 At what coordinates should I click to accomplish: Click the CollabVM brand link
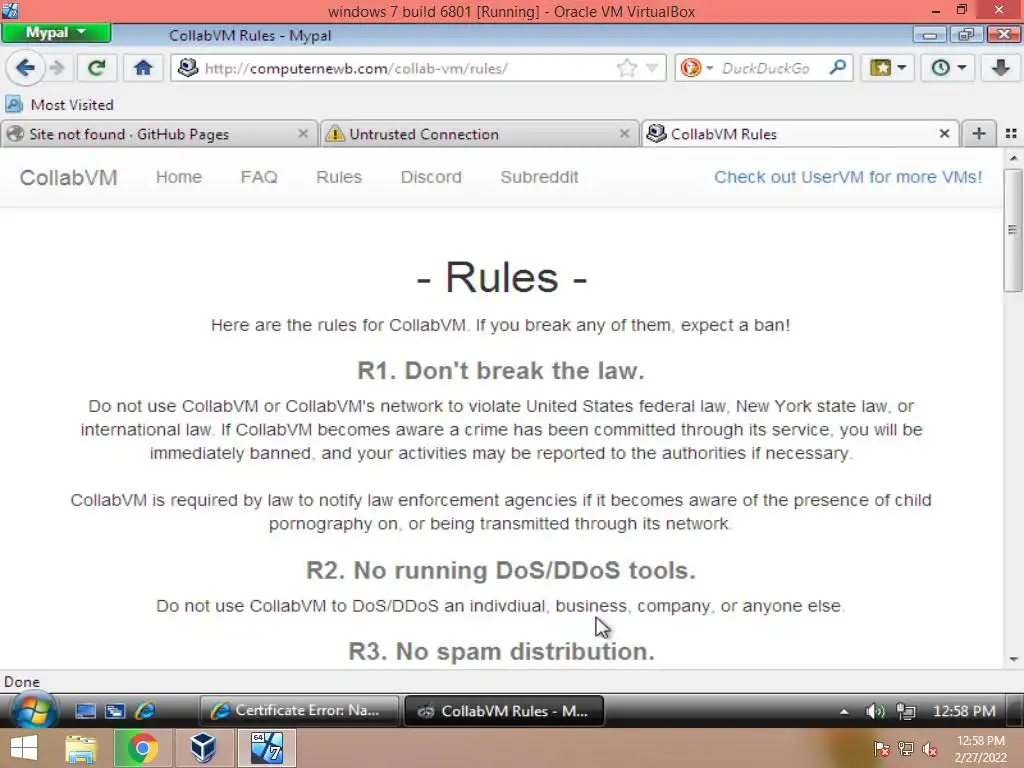(x=69, y=177)
